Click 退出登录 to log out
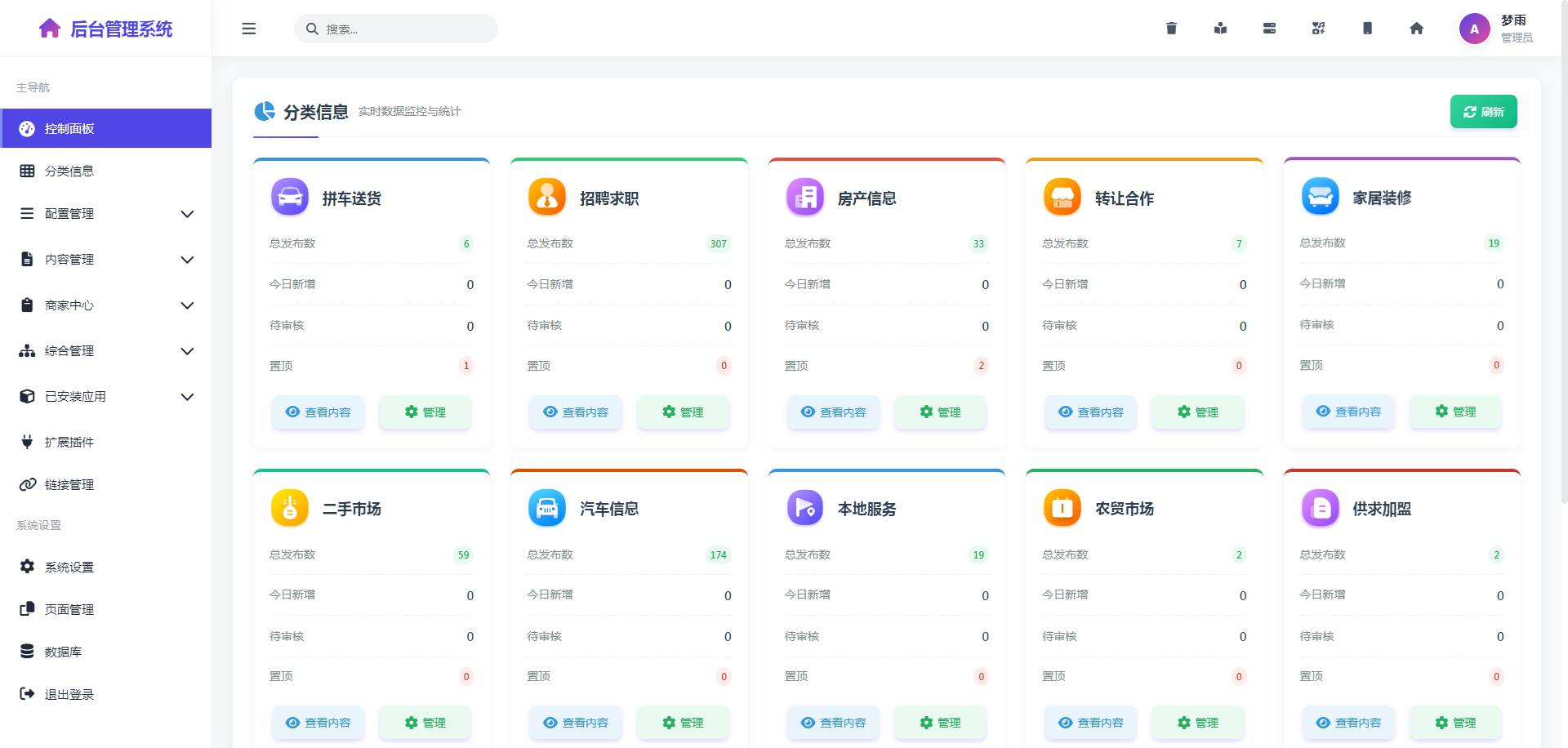The image size is (1568, 748). pos(69,694)
